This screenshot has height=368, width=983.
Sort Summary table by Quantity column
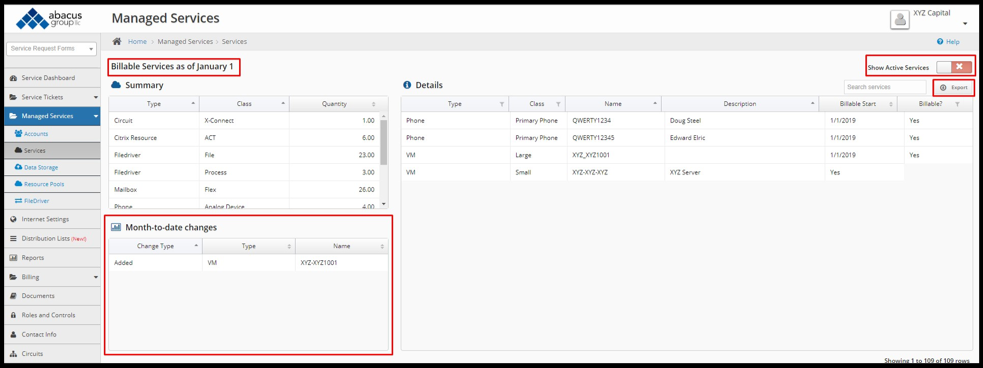pos(339,104)
